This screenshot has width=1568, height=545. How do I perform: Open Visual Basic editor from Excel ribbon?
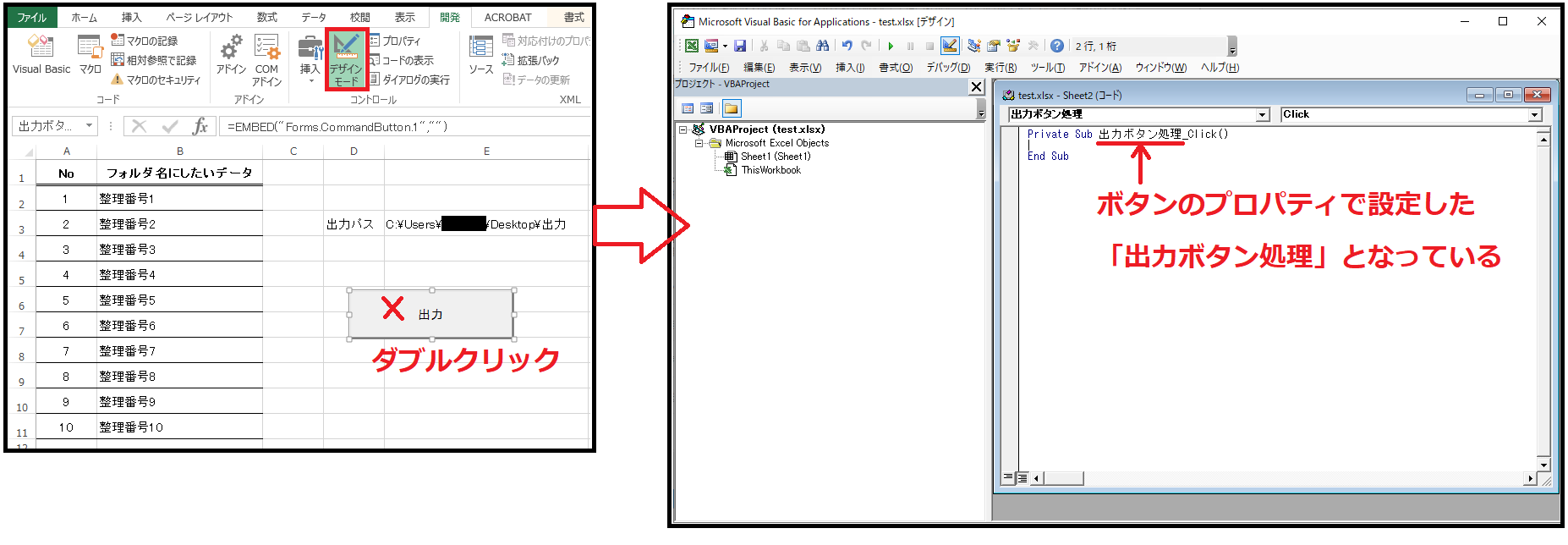pos(41,55)
